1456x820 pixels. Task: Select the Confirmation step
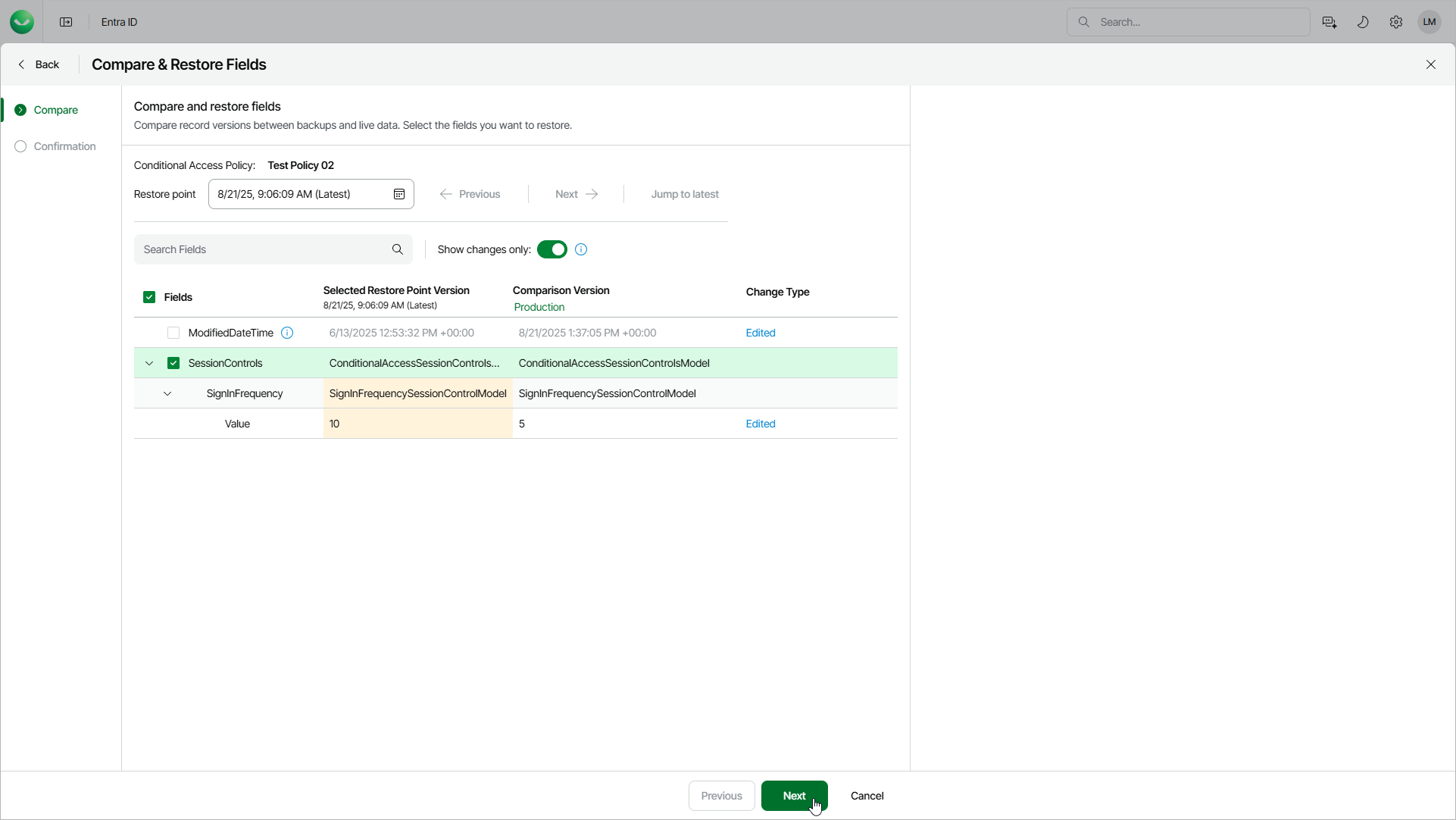coord(64,146)
